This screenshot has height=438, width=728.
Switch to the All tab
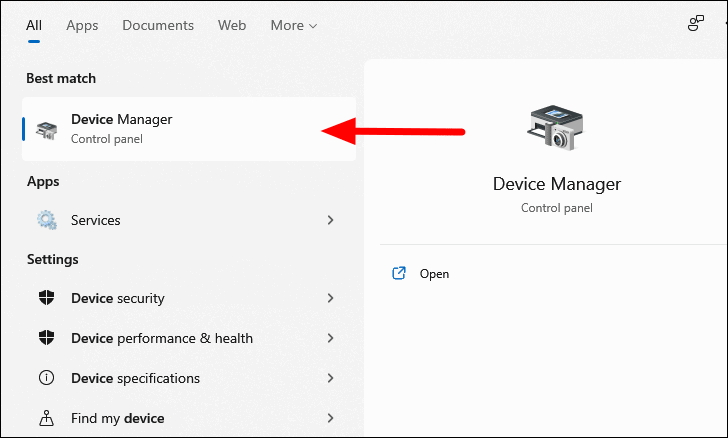pyautogui.click(x=33, y=25)
